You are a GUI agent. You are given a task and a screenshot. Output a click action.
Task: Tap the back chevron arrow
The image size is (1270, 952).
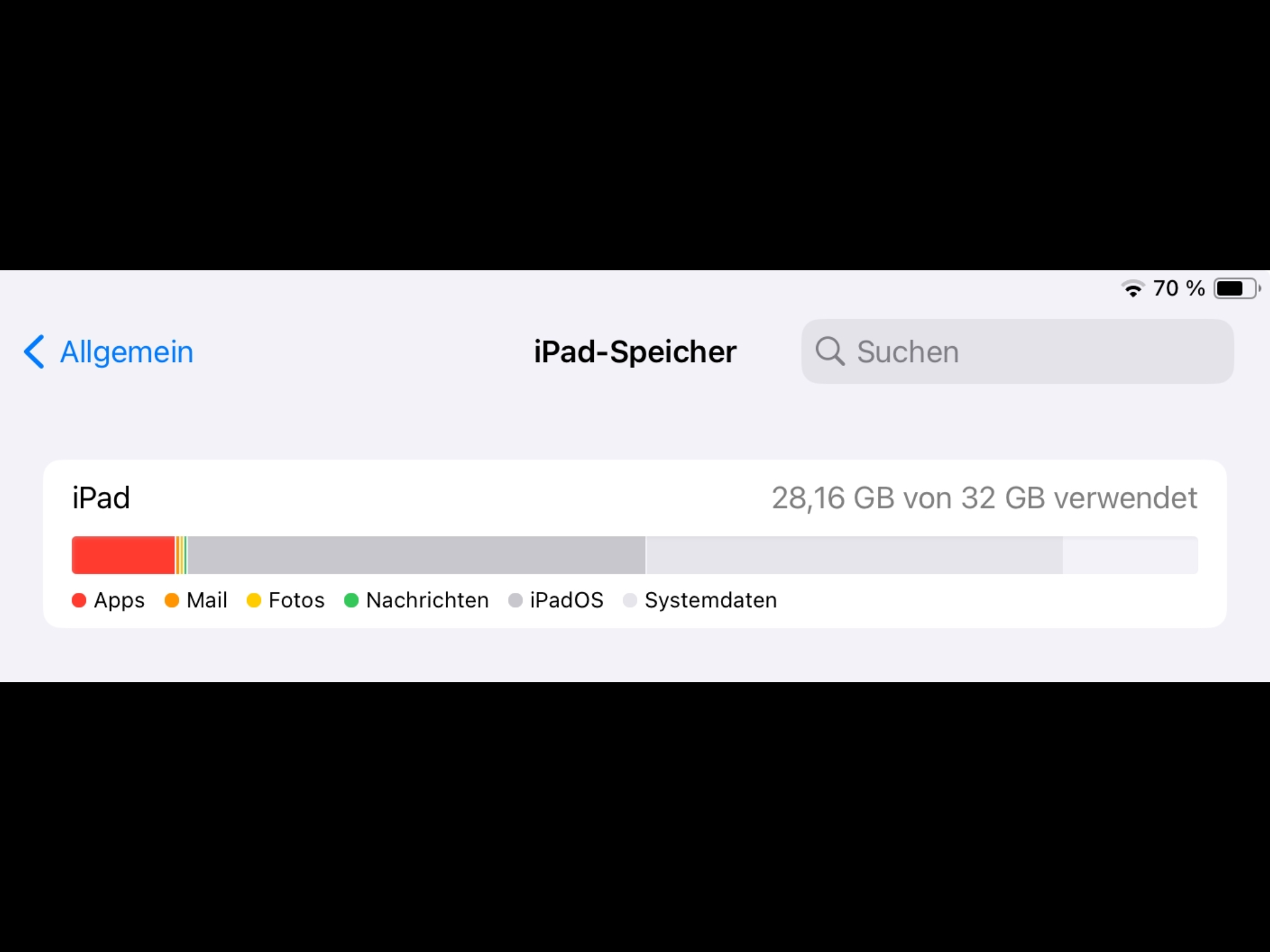click(x=34, y=351)
